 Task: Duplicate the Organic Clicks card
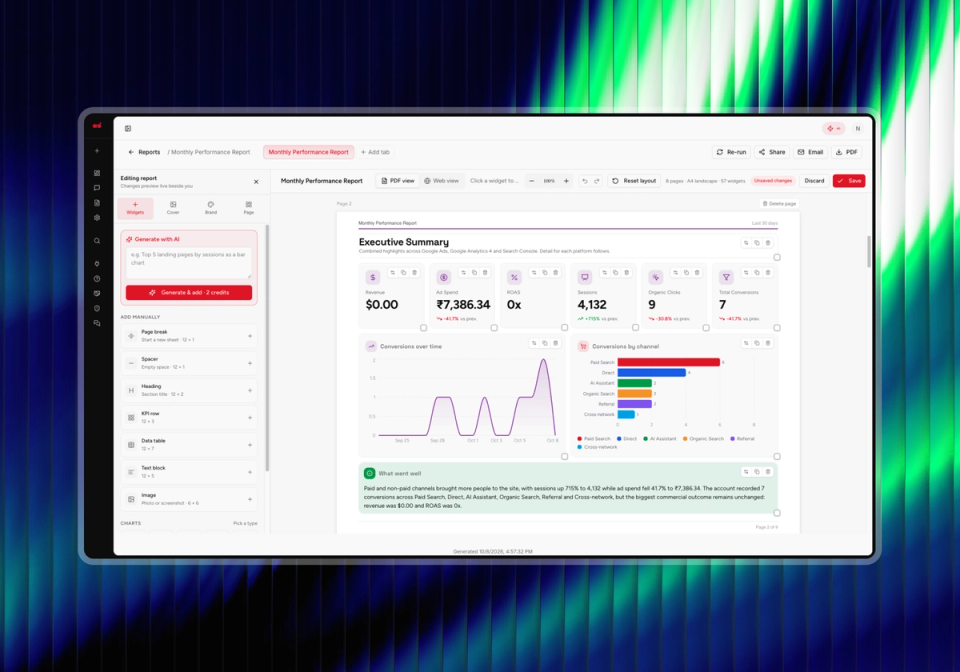click(x=686, y=273)
